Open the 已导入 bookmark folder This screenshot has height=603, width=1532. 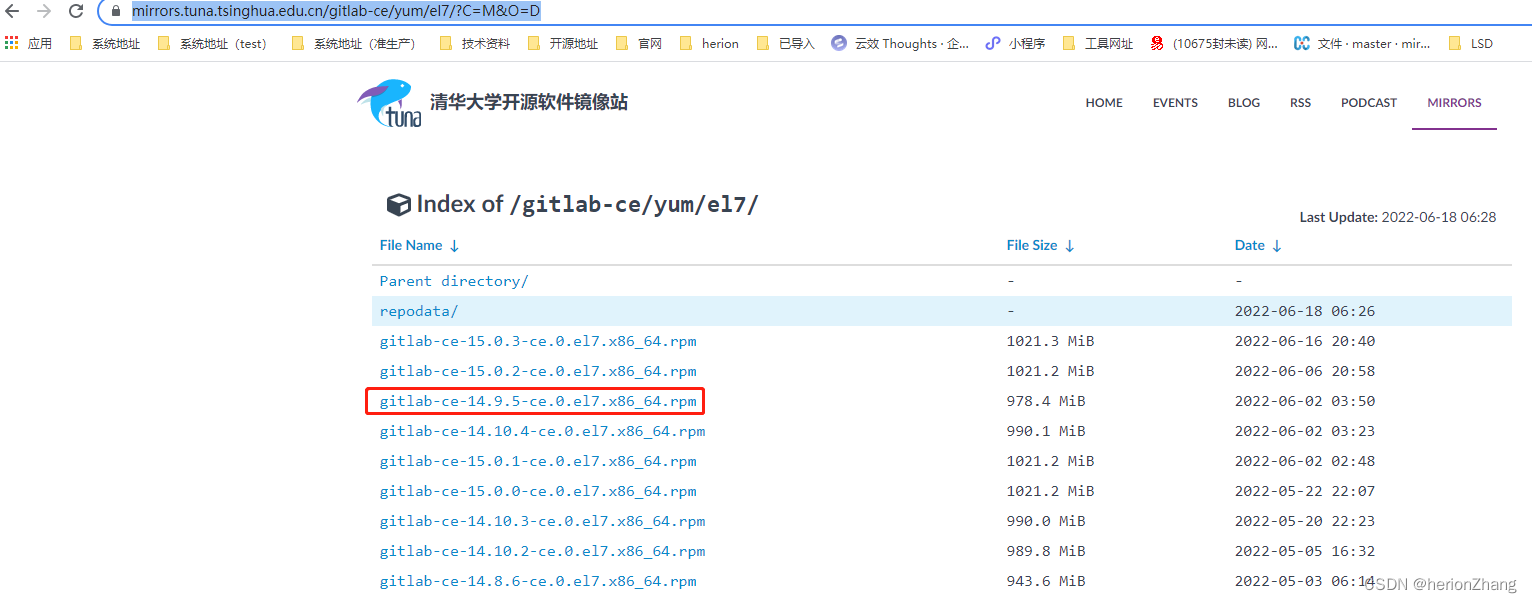[x=786, y=43]
